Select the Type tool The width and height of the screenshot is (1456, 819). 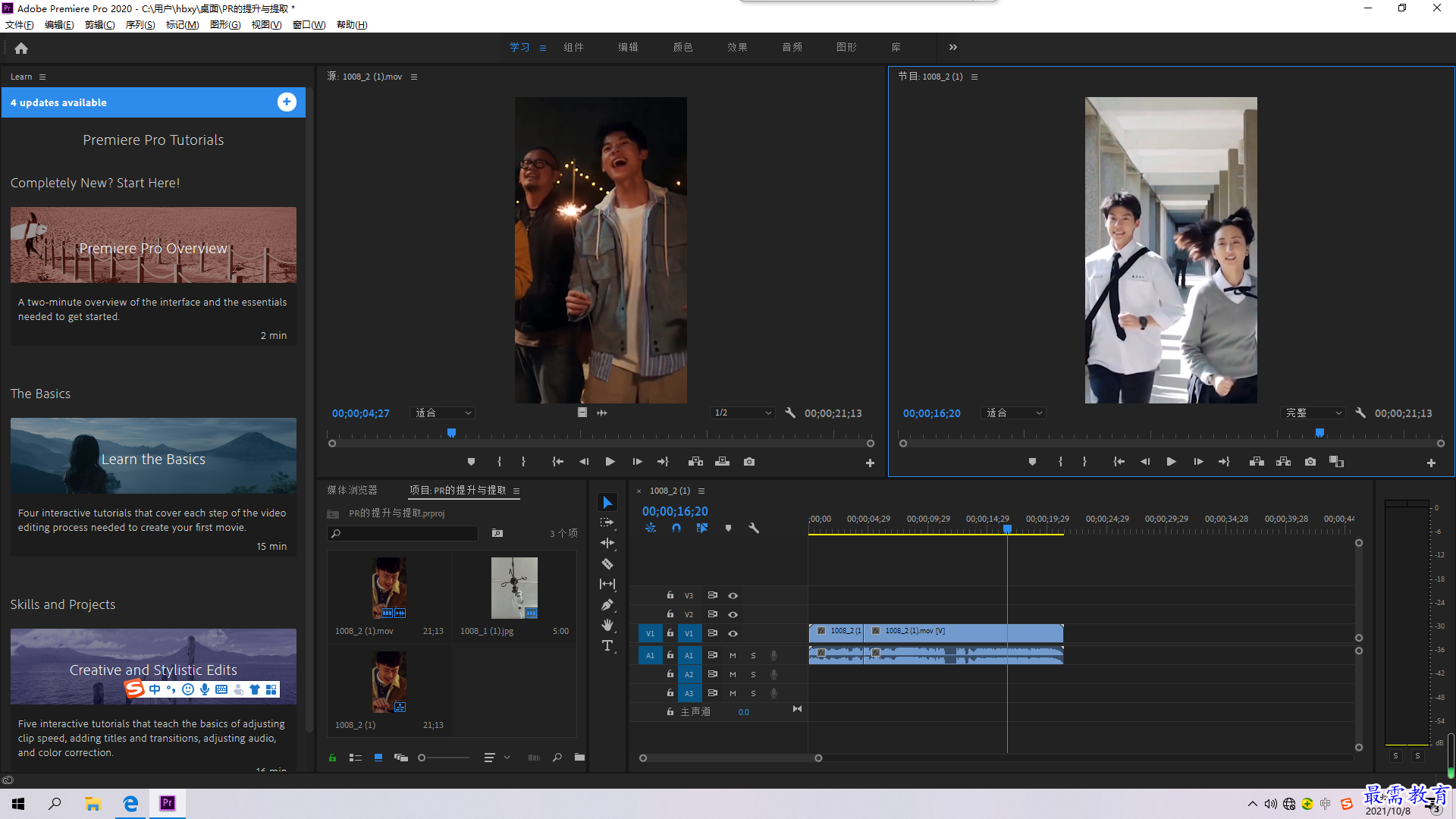click(x=607, y=645)
